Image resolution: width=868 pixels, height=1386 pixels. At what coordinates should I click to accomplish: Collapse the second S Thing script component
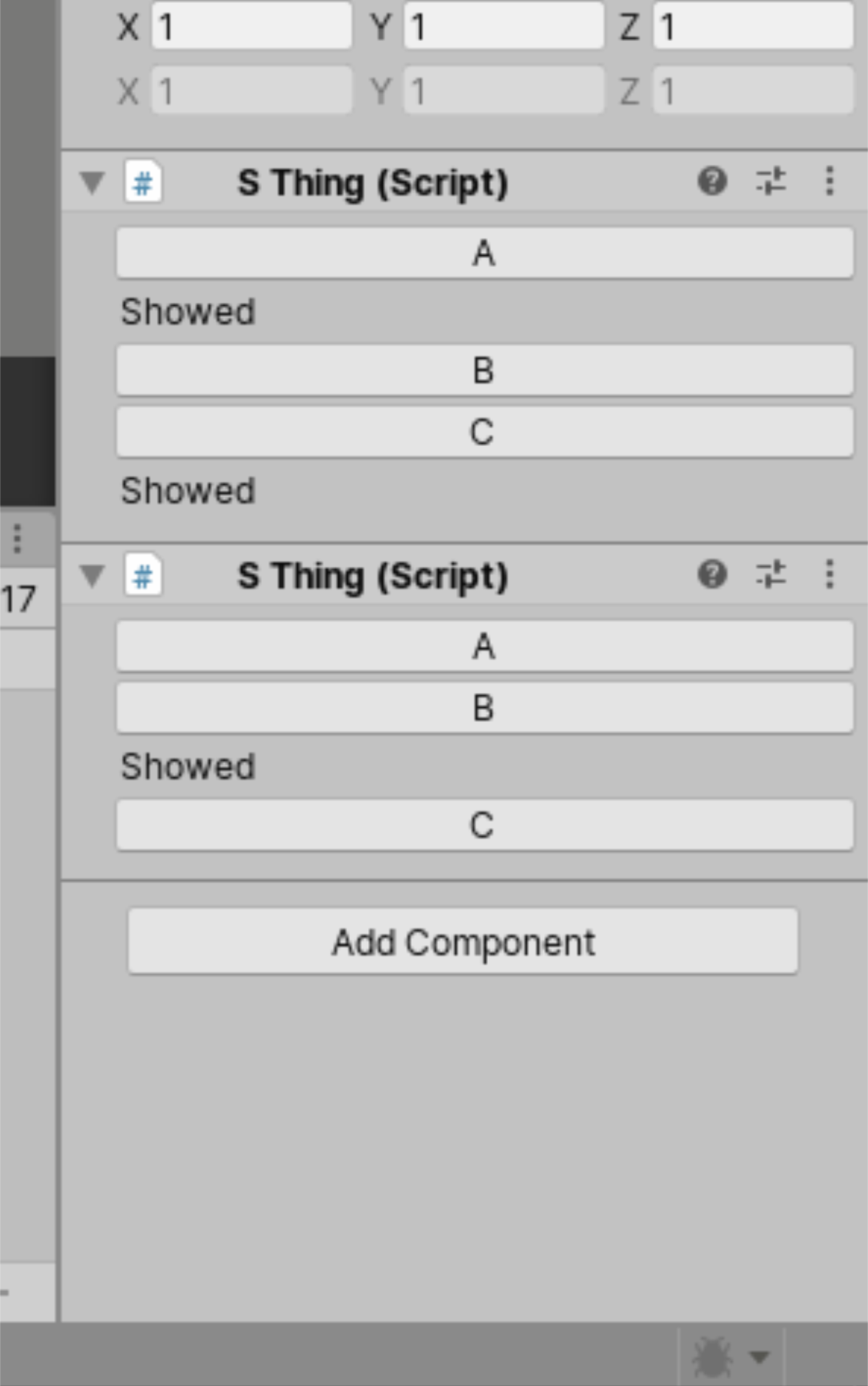pyautogui.click(x=92, y=576)
